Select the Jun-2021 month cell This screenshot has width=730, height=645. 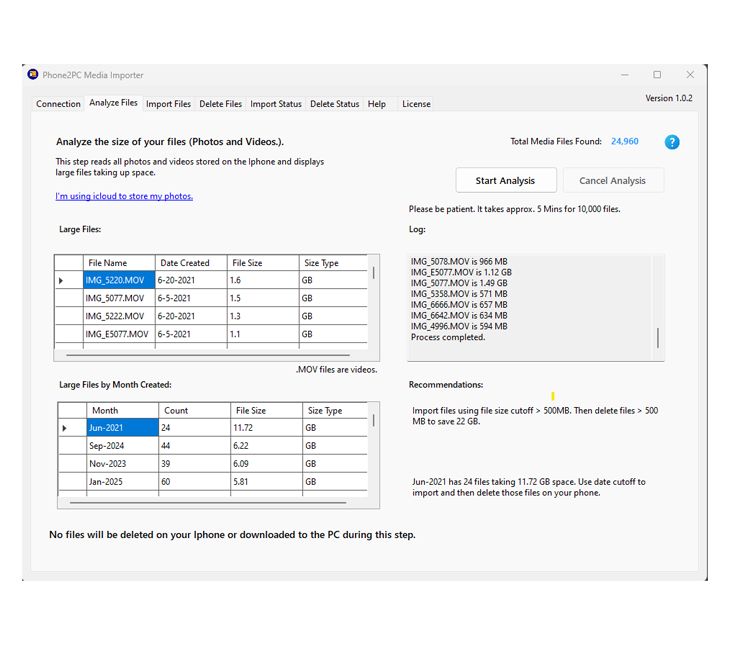click(122, 428)
